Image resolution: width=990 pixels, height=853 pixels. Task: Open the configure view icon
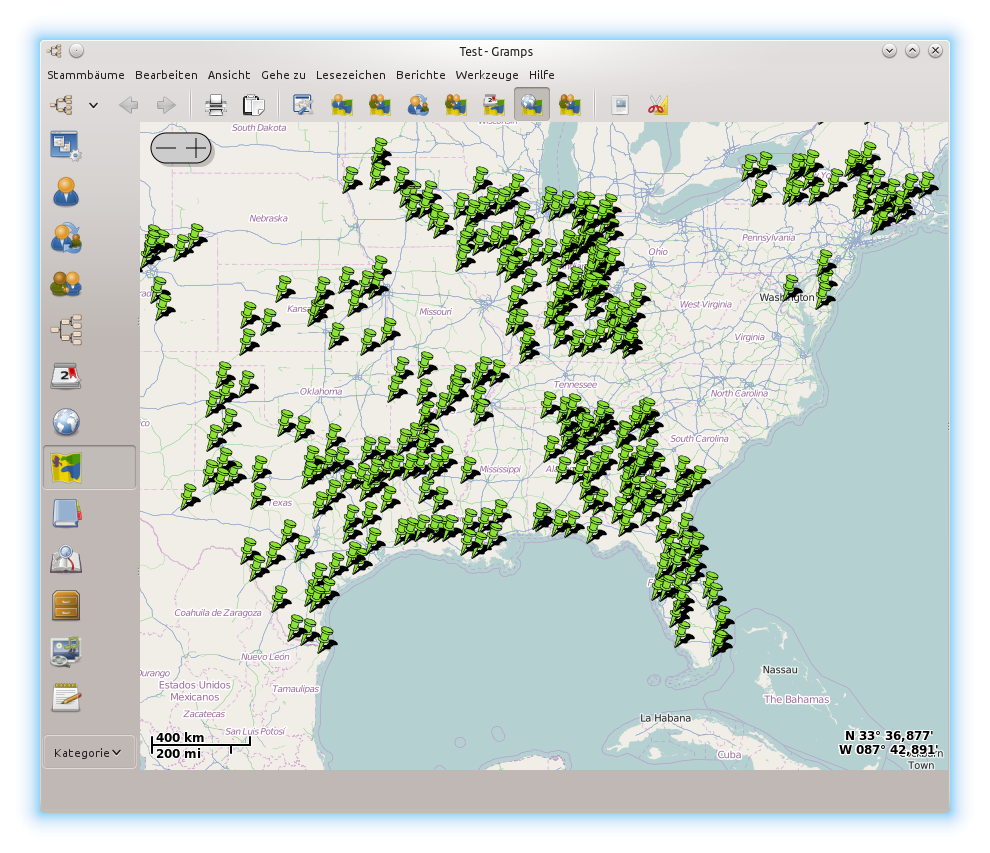tap(304, 105)
